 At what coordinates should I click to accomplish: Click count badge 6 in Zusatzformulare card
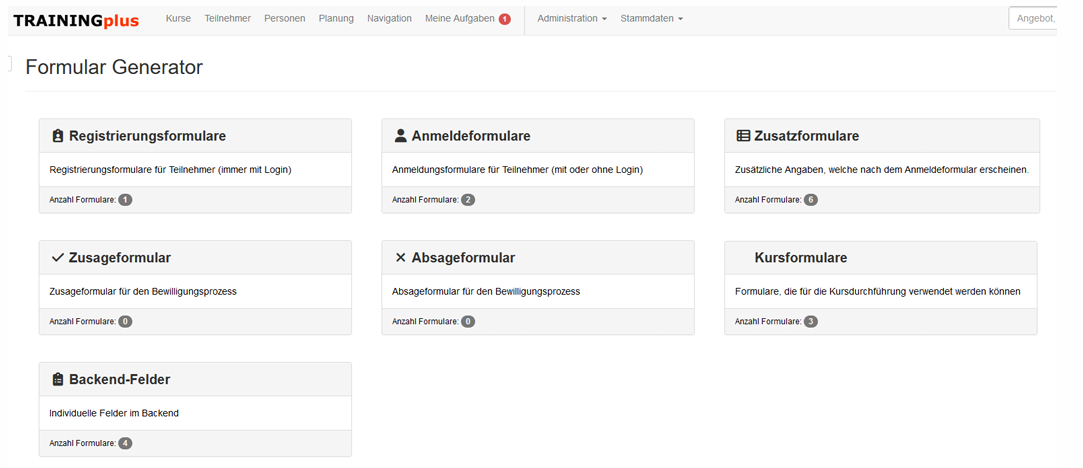coord(811,199)
